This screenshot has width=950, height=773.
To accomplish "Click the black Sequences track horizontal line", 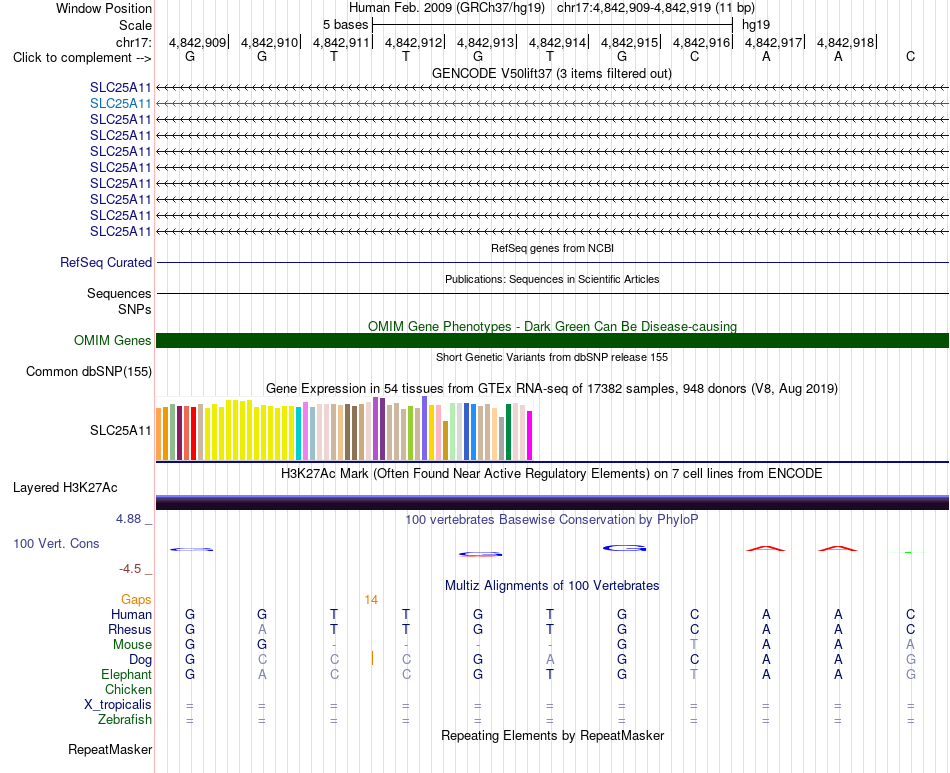I will (552, 293).
